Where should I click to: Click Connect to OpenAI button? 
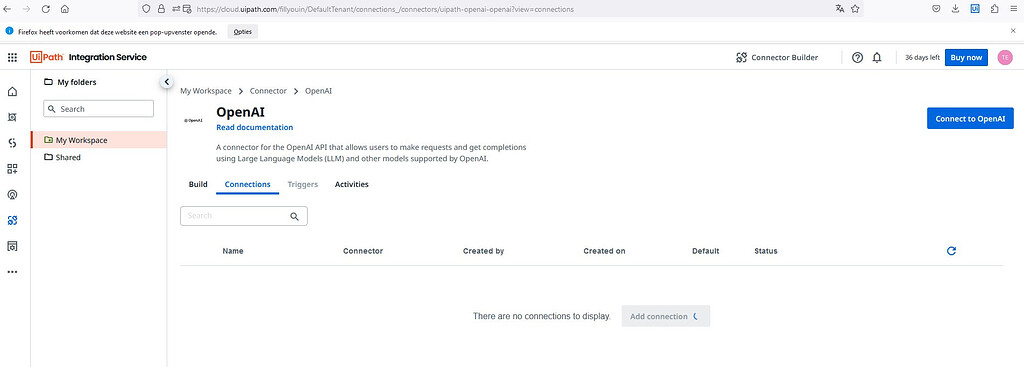pyautogui.click(x=970, y=118)
